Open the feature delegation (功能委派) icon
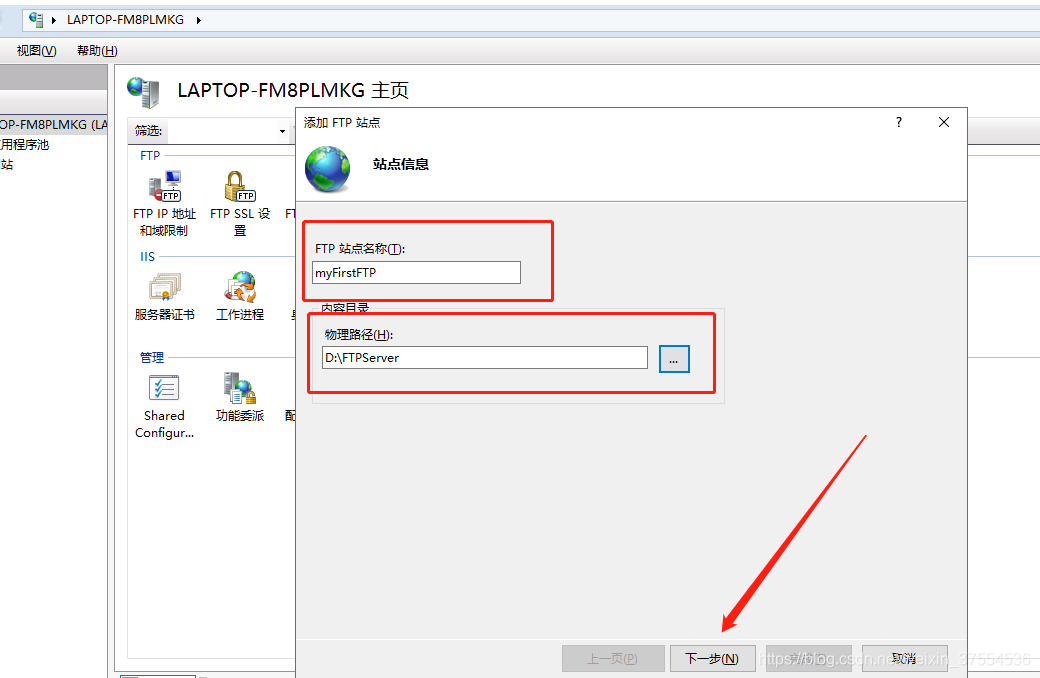Viewport: 1040px width, 678px height. pos(240,390)
